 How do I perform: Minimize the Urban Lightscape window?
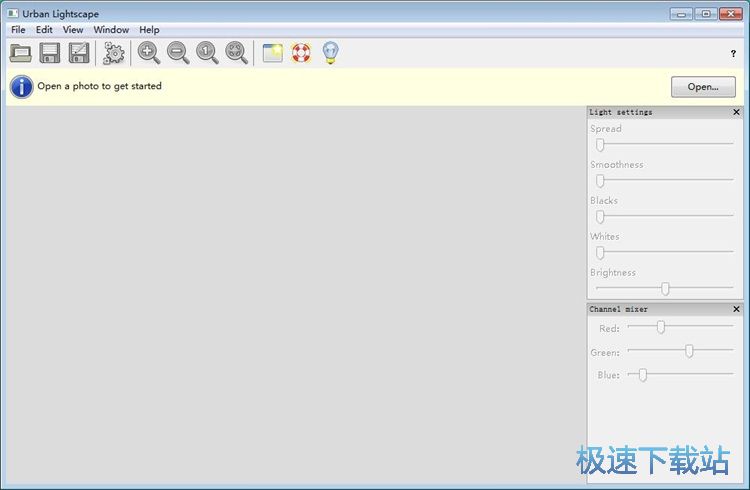click(x=681, y=14)
